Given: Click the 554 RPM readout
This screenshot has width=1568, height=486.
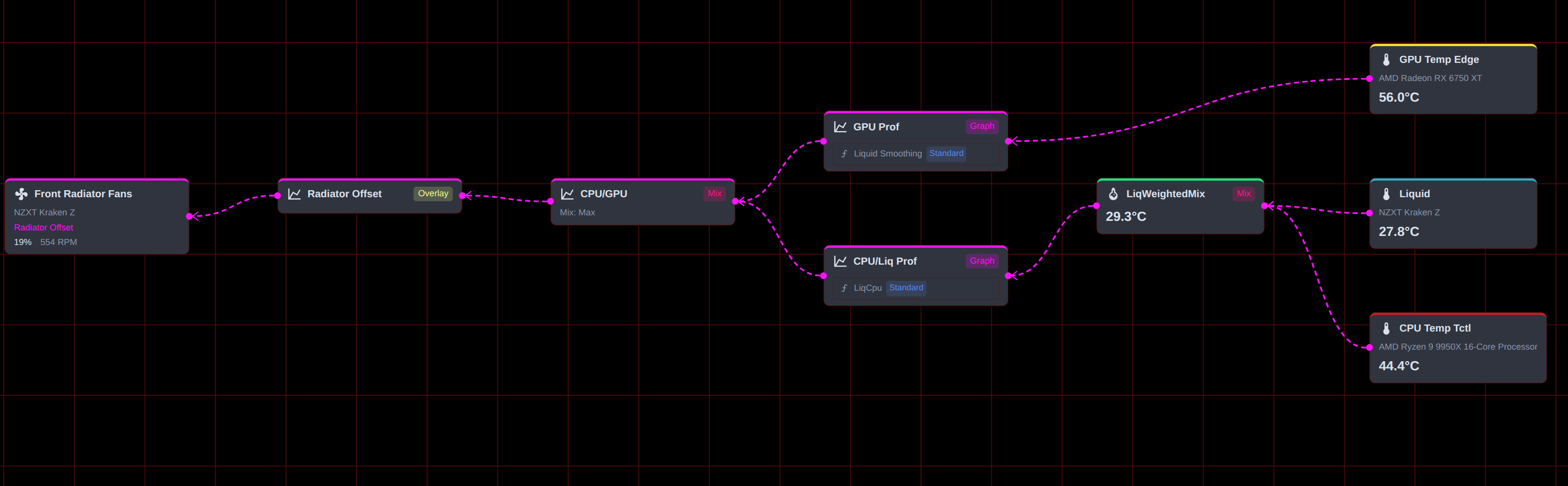Looking at the screenshot, I should pyautogui.click(x=58, y=242).
